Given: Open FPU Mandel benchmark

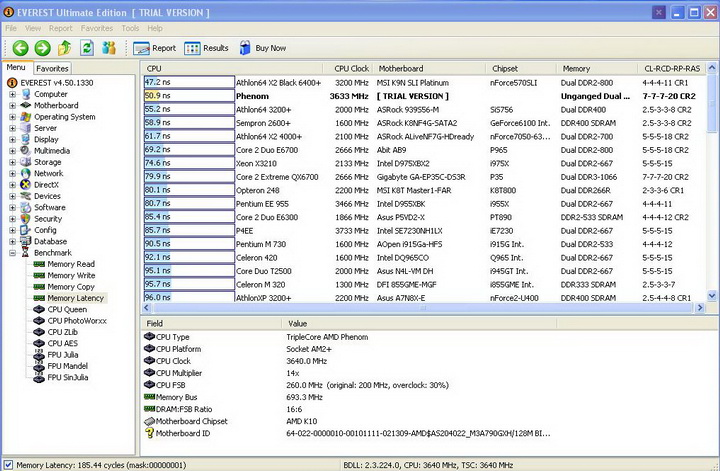Looking at the screenshot, I should [x=61, y=366].
